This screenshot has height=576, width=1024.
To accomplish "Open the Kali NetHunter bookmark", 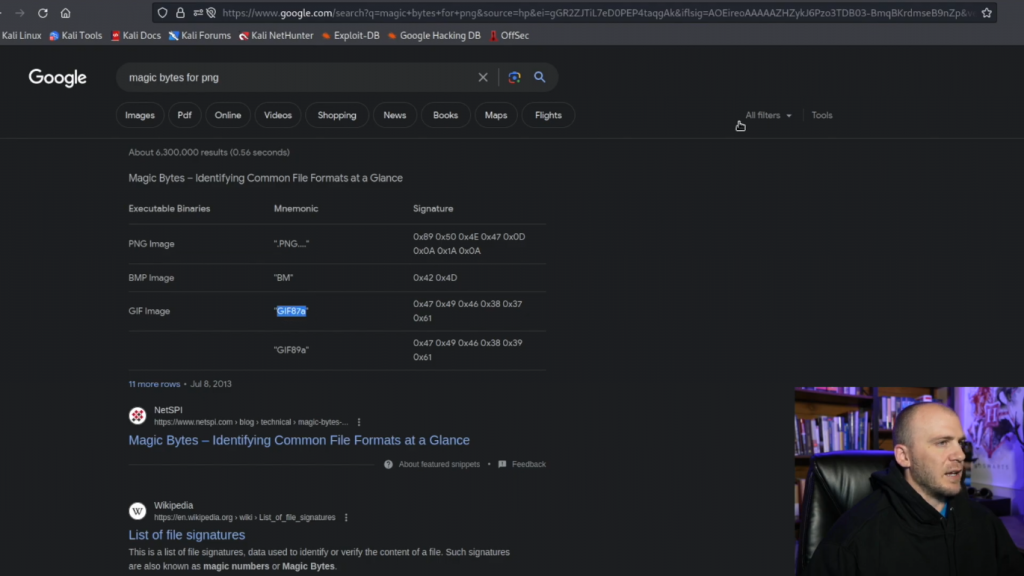I will [x=276, y=35].
